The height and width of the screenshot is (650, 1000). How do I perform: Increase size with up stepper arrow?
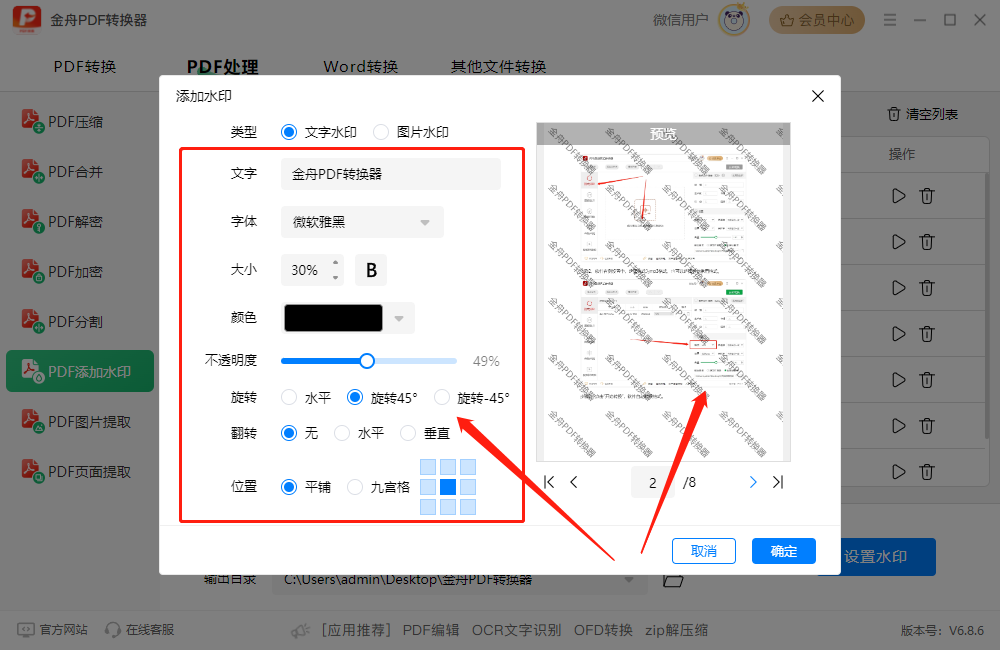pyautogui.click(x=335, y=262)
